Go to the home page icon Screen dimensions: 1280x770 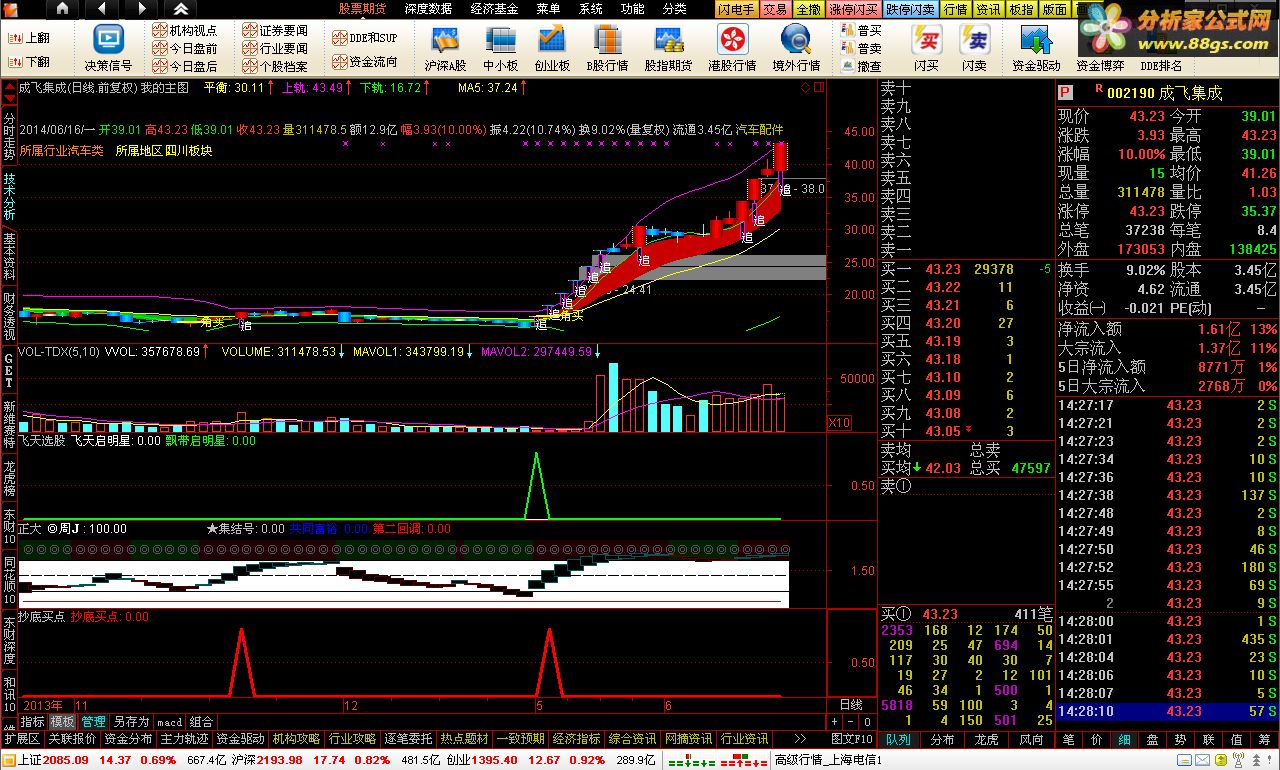(62, 9)
